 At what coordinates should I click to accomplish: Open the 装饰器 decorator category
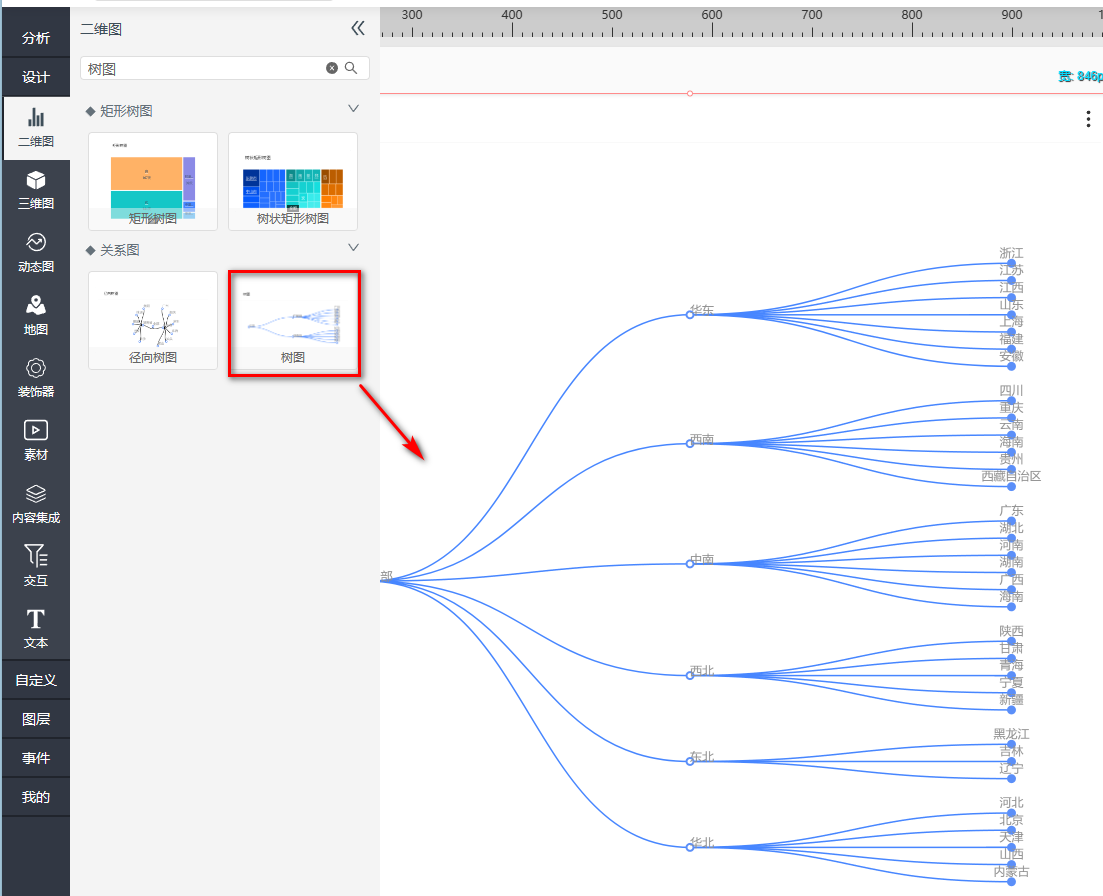click(36, 378)
